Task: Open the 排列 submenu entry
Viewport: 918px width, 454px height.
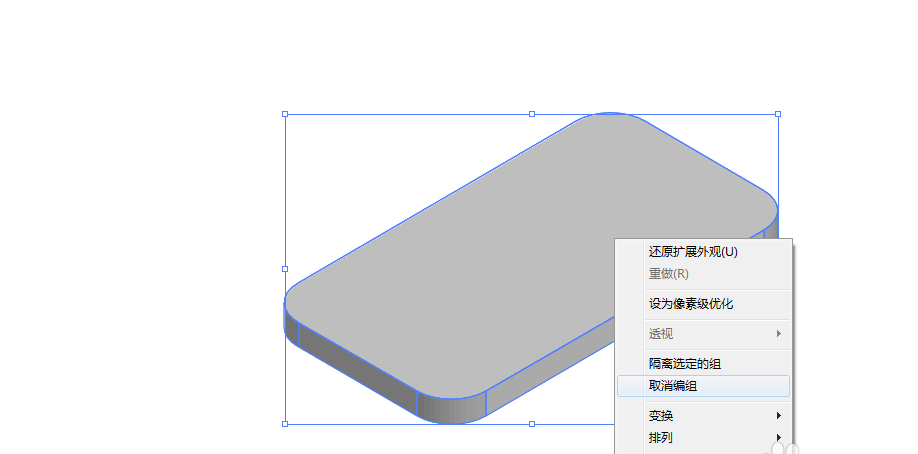Action: tap(703, 438)
